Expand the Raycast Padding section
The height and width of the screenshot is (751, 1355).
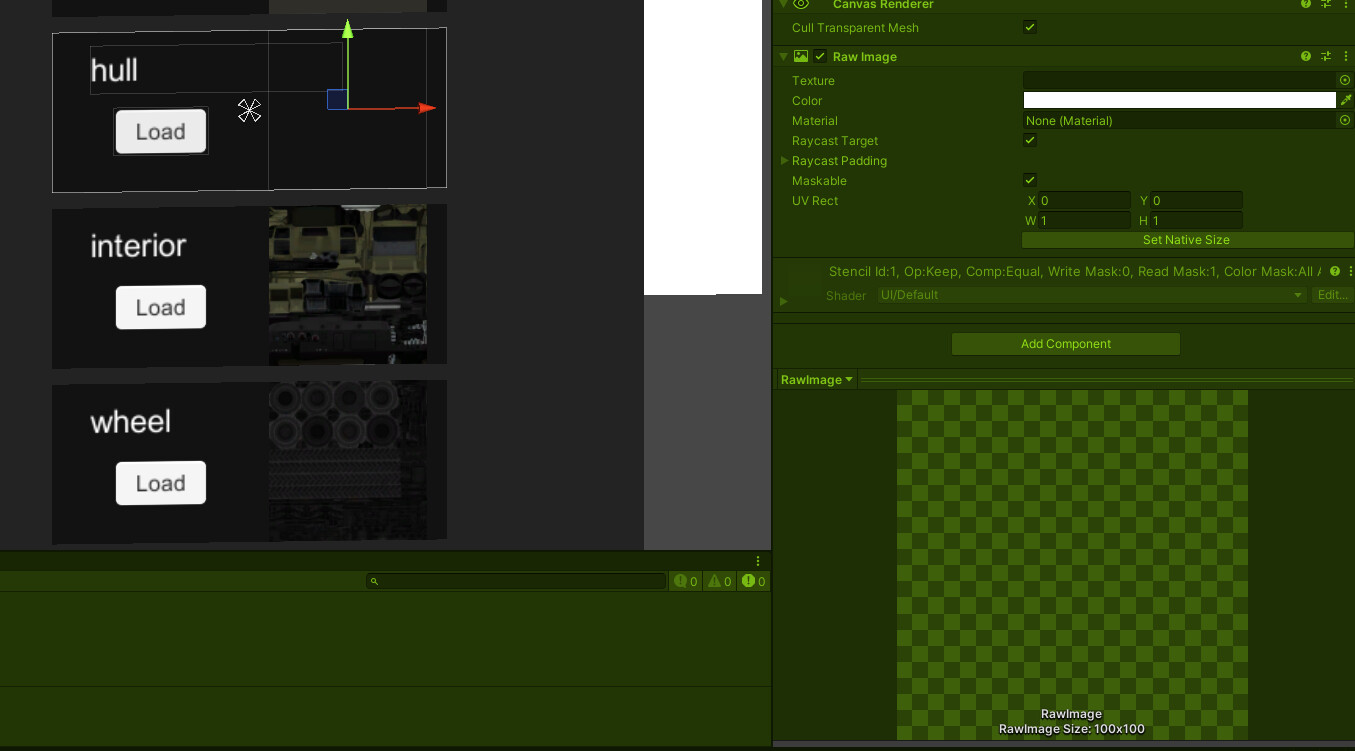point(784,160)
